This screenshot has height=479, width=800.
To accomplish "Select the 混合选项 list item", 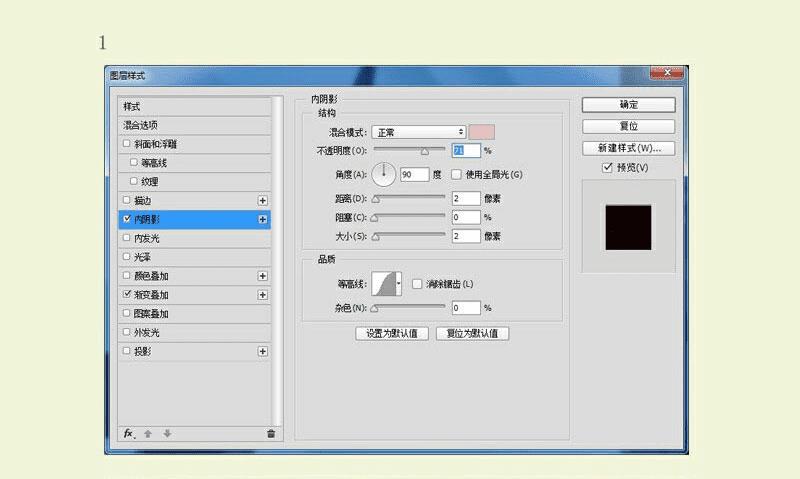I will (194, 125).
